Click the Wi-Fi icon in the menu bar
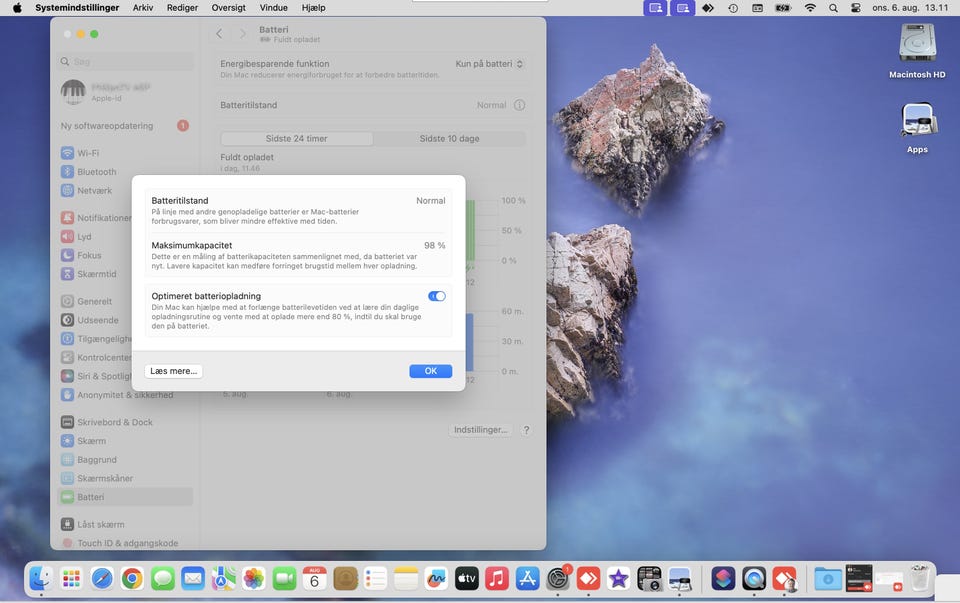Screen dimensions: 960x603 810,8
